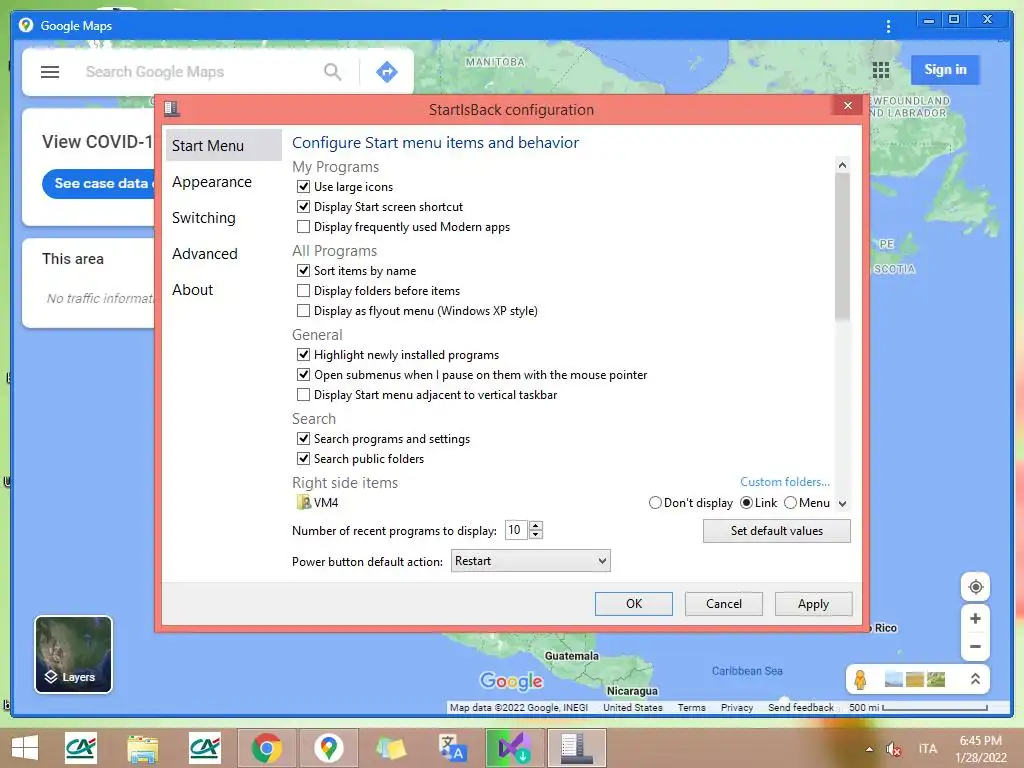Screen dimensions: 1024x768
Task: Select the Start Menu tab
Action: click(223, 145)
